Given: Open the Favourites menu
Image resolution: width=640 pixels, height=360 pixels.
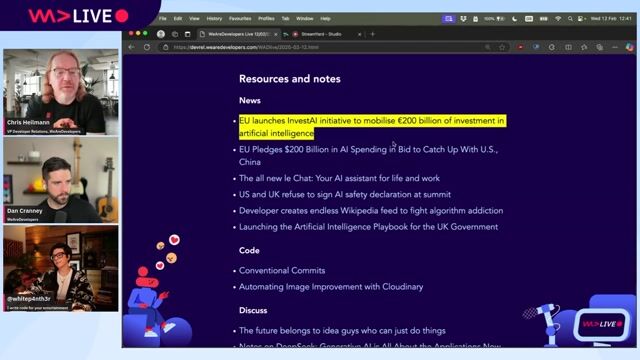Looking at the screenshot, I should (x=240, y=19).
